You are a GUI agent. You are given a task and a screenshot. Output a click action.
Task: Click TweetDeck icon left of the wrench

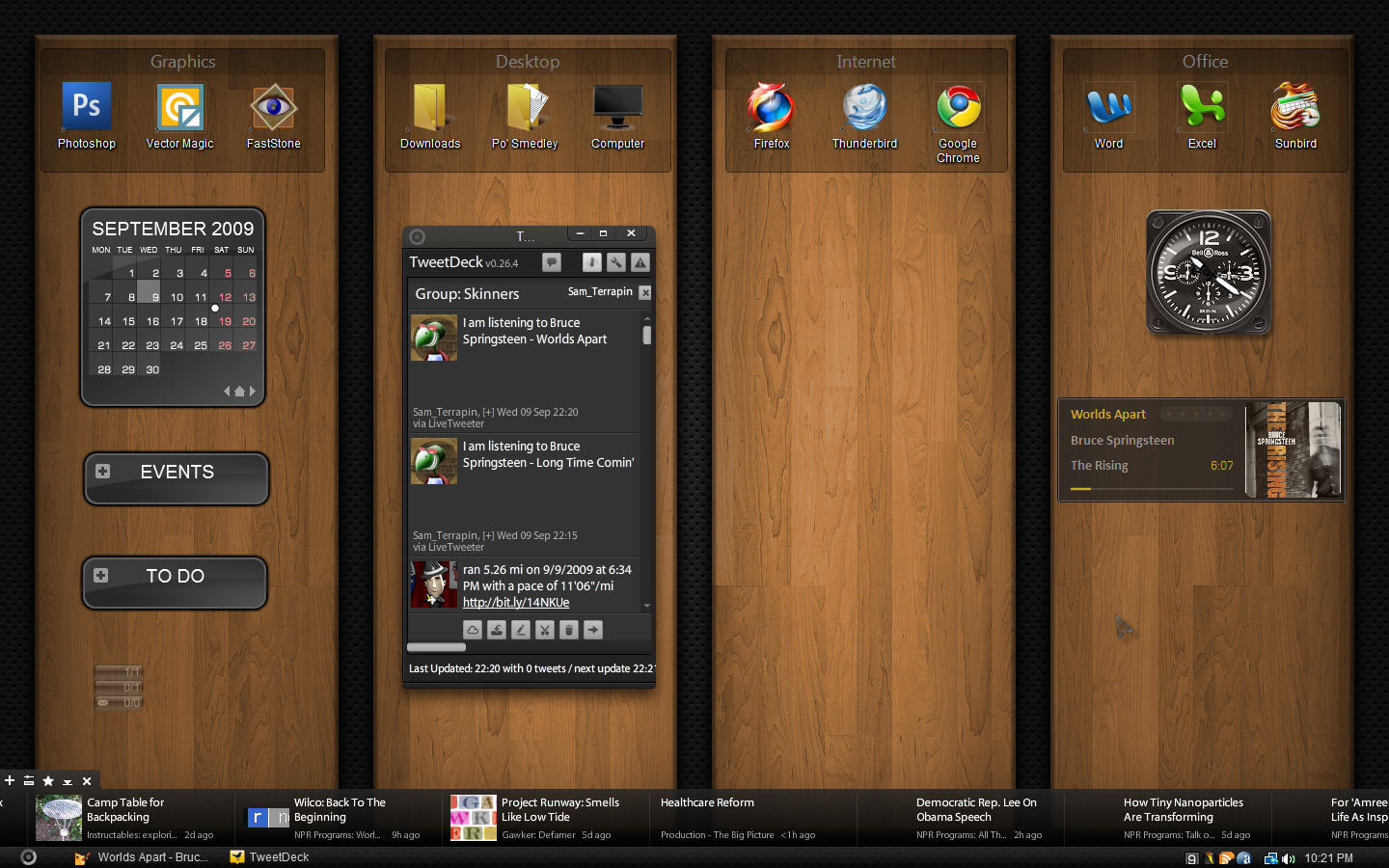tap(592, 262)
